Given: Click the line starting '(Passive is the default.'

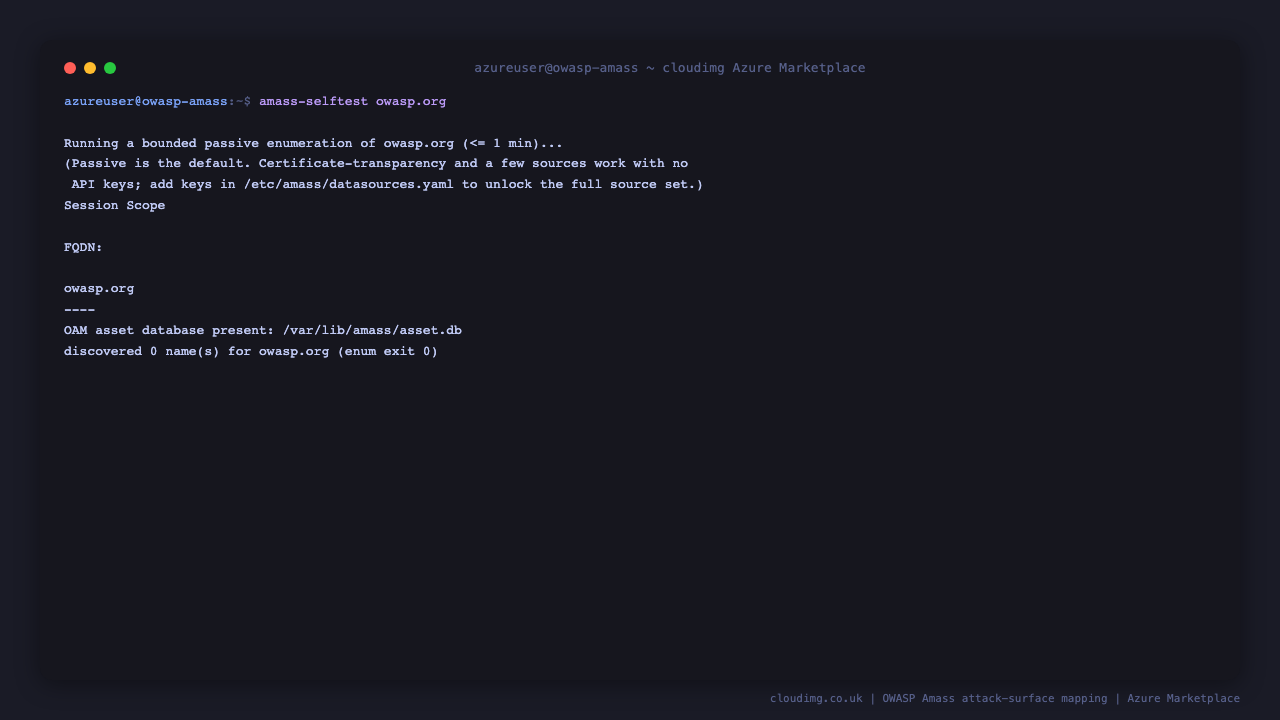Looking at the screenshot, I should click(376, 164).
